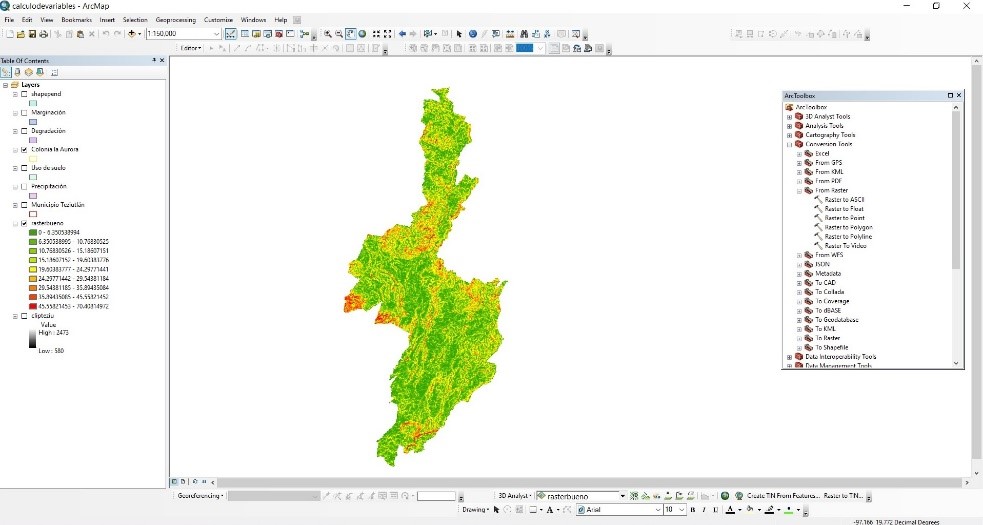Click the Save document icon
The image size is (983, 525).
(32, 34)
